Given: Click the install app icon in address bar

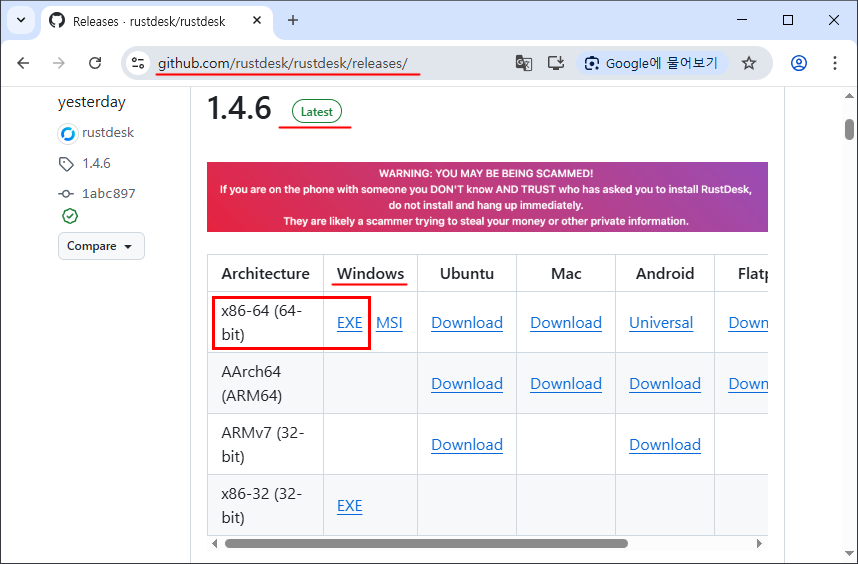Looking at the screenshot, I should (556, 63).
